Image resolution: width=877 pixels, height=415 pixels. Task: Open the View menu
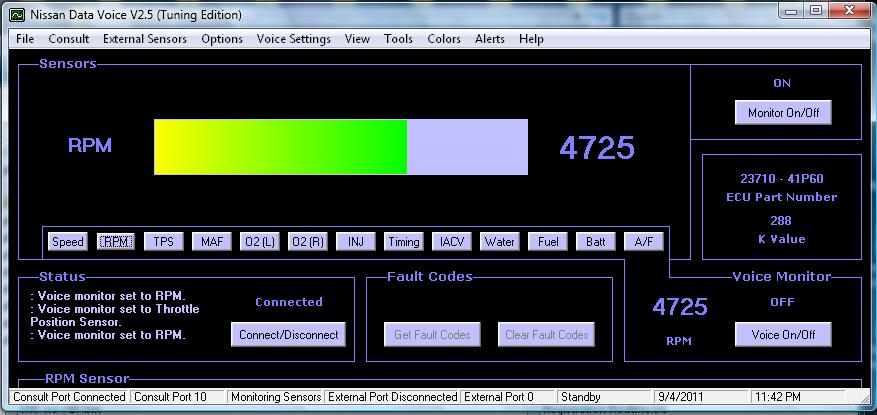coord(357,39)
